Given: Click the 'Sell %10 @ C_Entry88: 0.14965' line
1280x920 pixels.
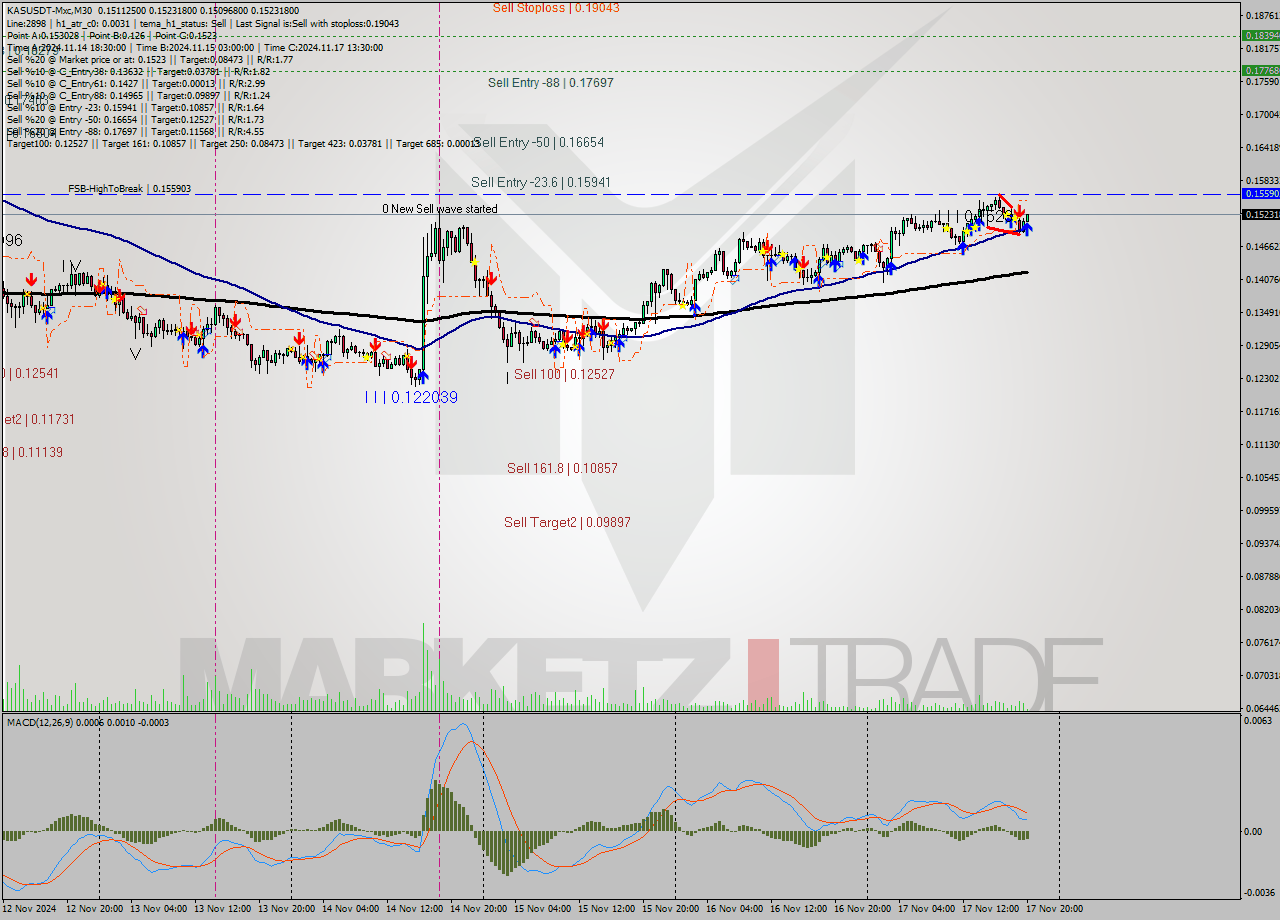Looking at the screenshot, I should [138, 95].
